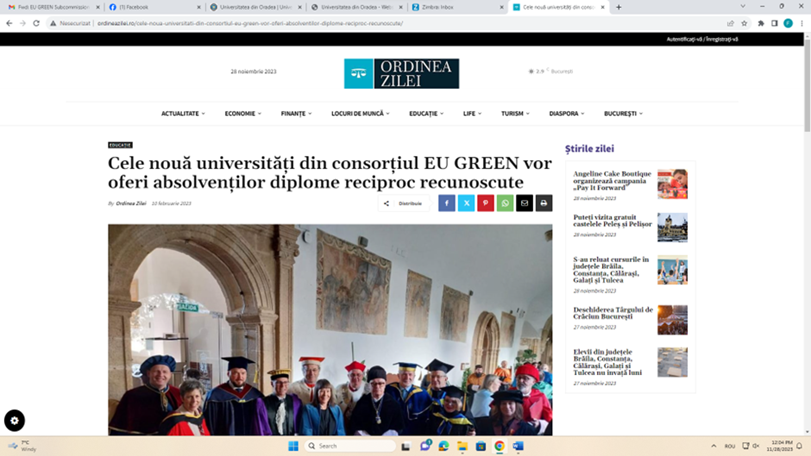
Task: Print the article using printer icon
Action: point(543,203)
